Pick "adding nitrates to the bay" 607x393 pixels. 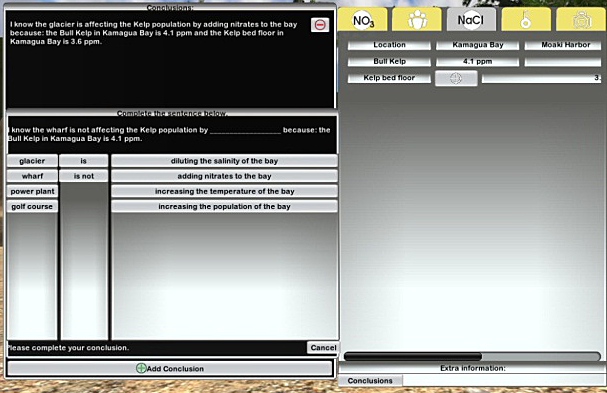[x=224, y=176]
